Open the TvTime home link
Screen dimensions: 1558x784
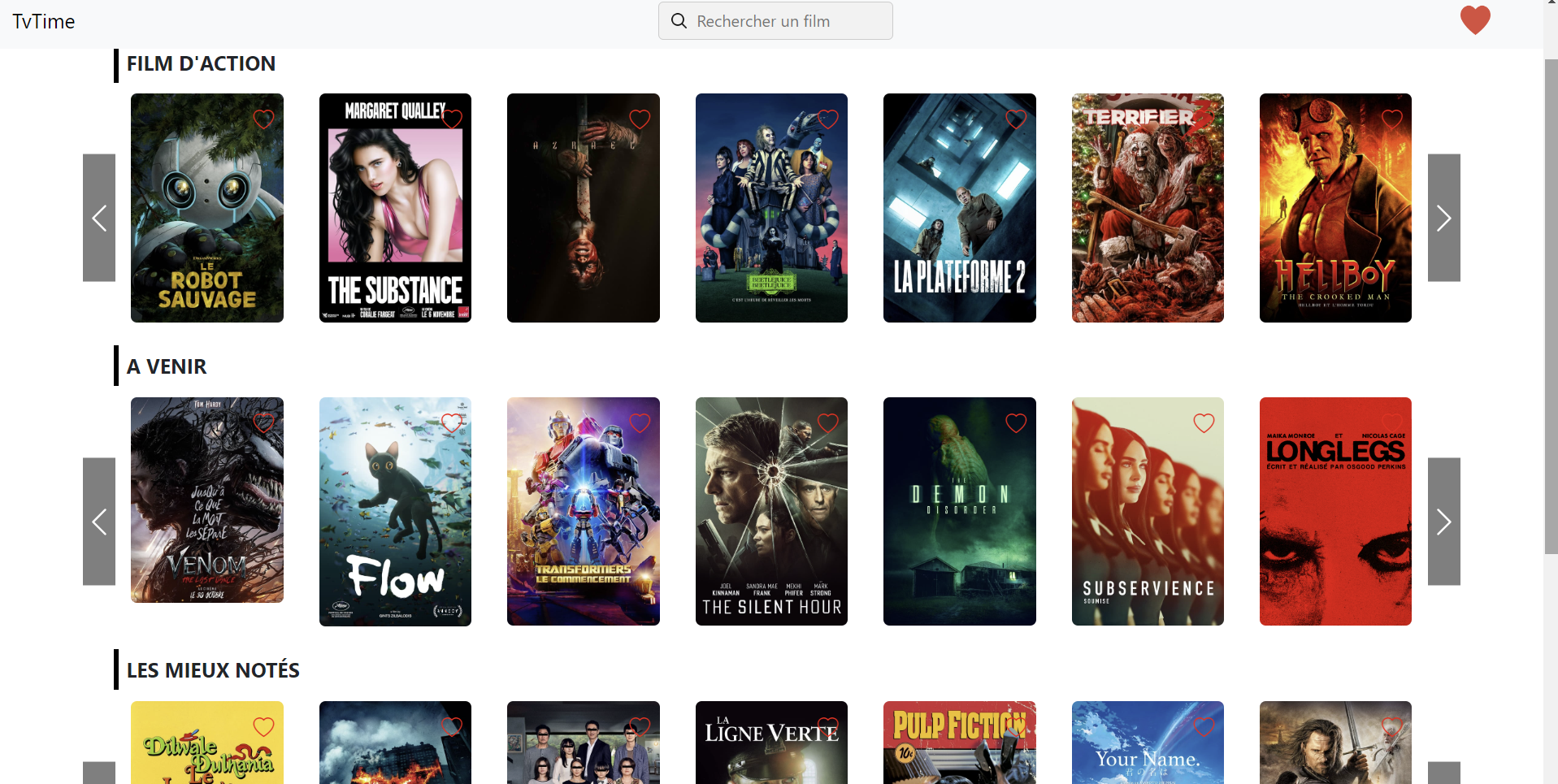click(44, 22)
